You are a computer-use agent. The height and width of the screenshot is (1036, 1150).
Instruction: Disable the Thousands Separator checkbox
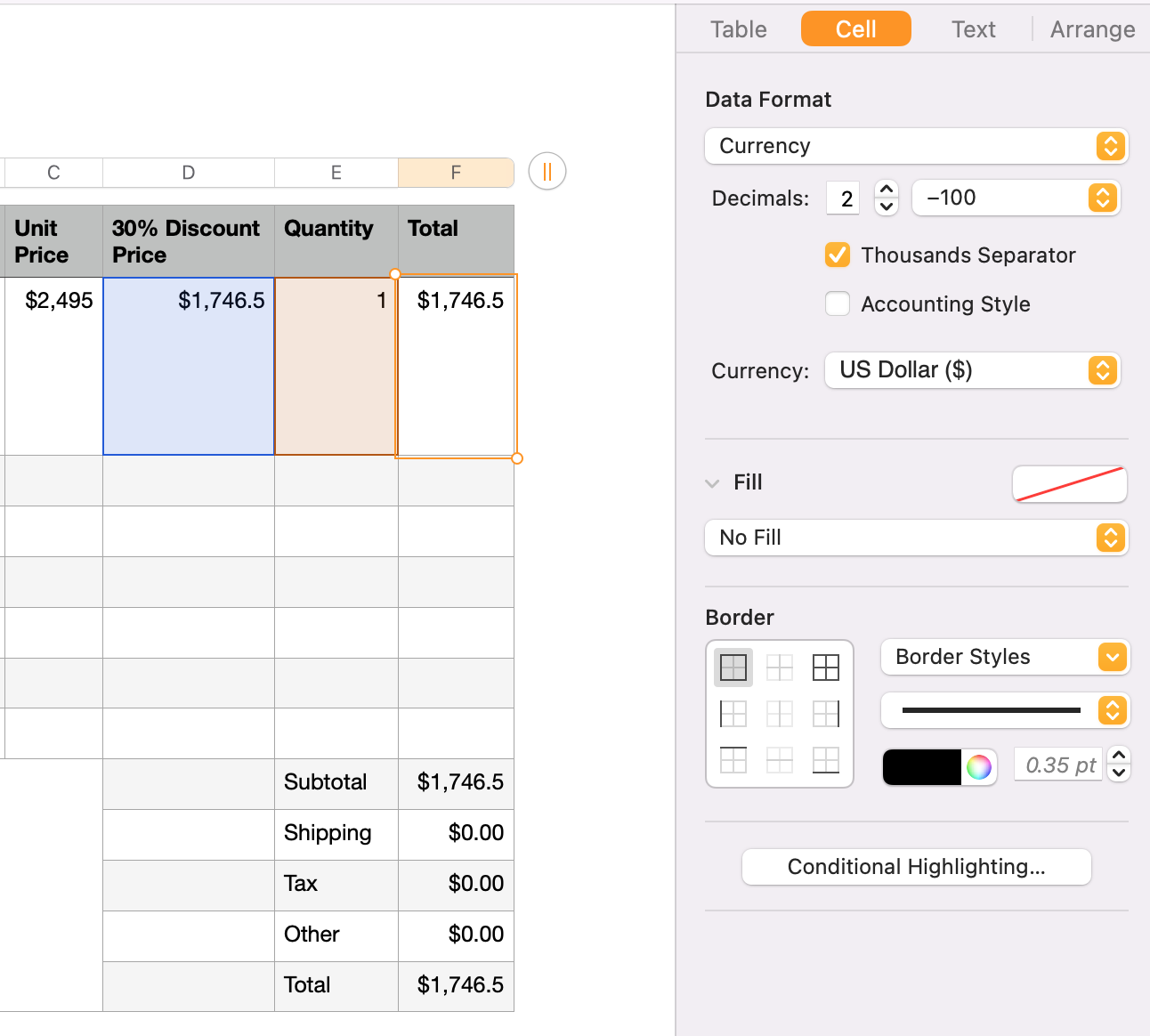point(838,255)
